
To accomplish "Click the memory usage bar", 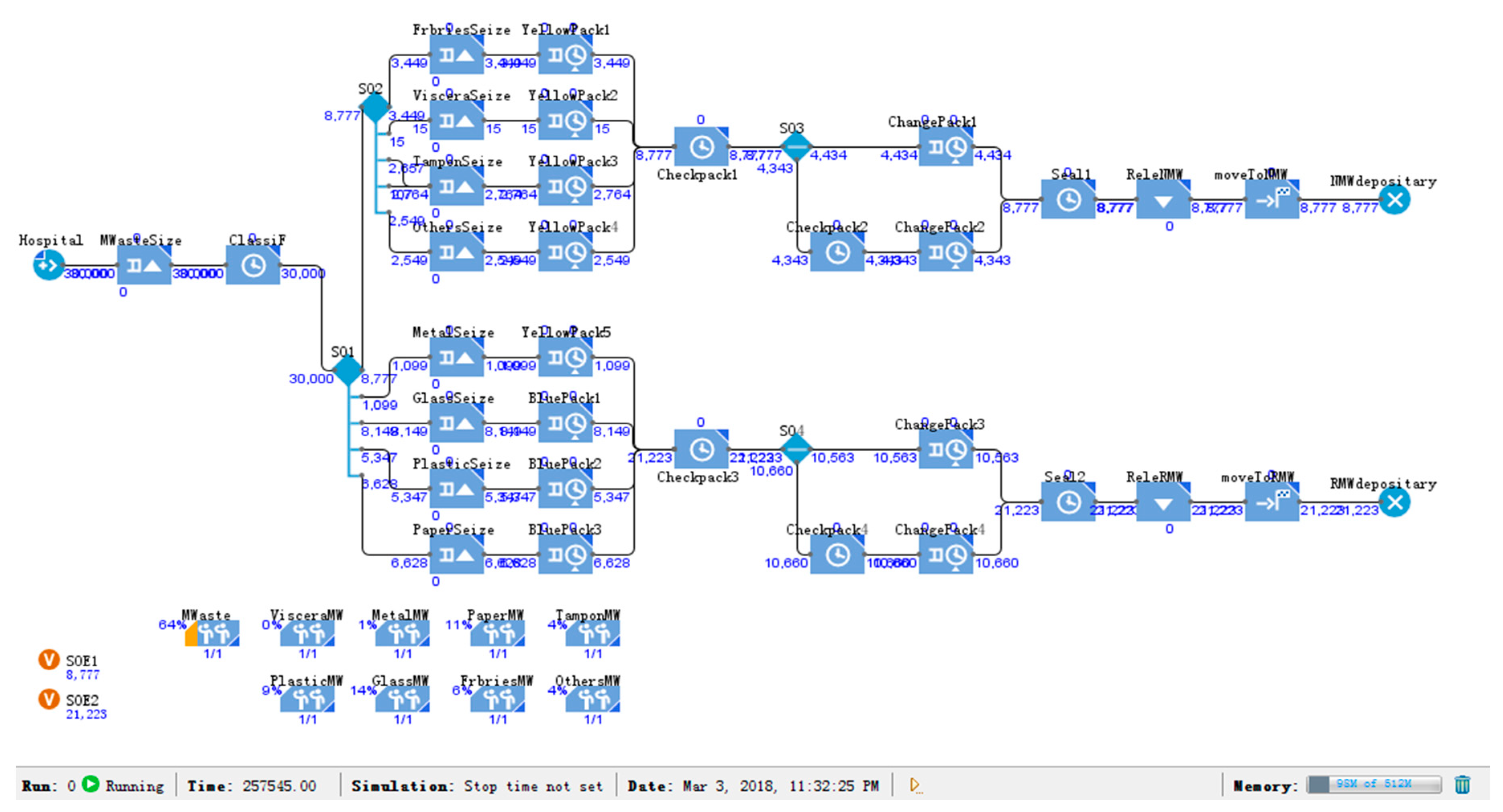I will tap(1373, 785).
